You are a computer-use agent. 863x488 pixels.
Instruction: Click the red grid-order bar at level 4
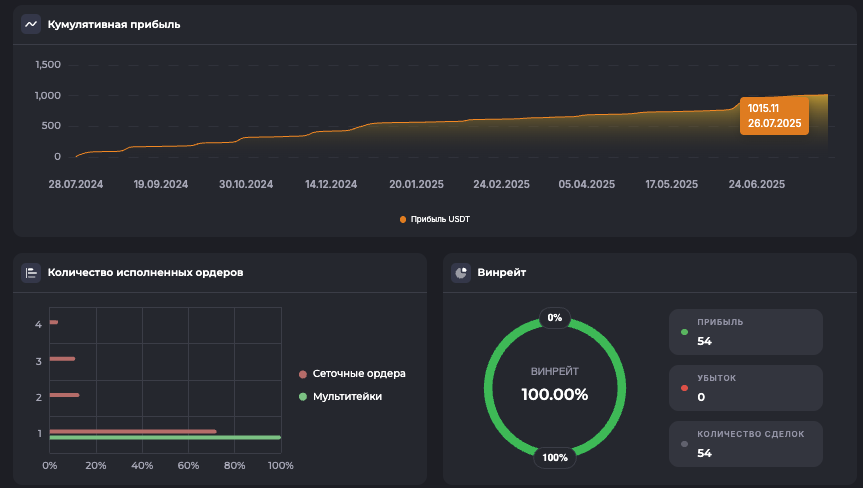53,322
